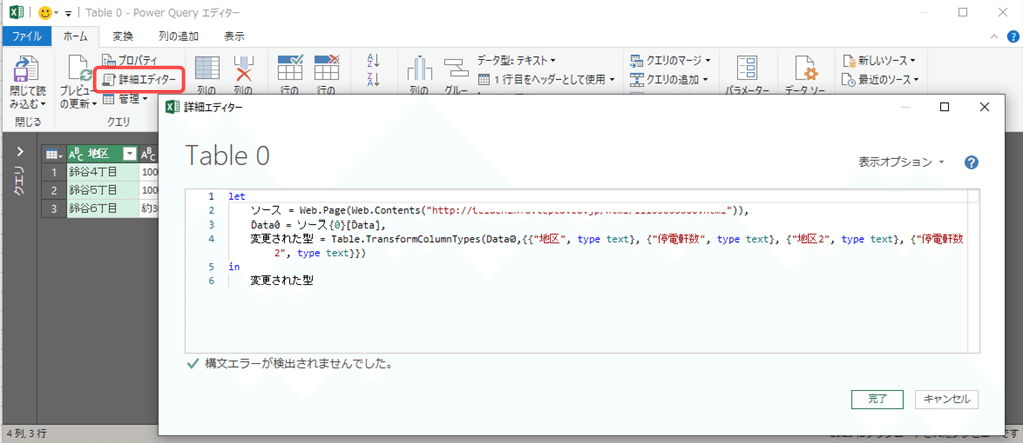Open 新しいソース dropdown
Screen dimensions: 1023x443
pos(879,61)
